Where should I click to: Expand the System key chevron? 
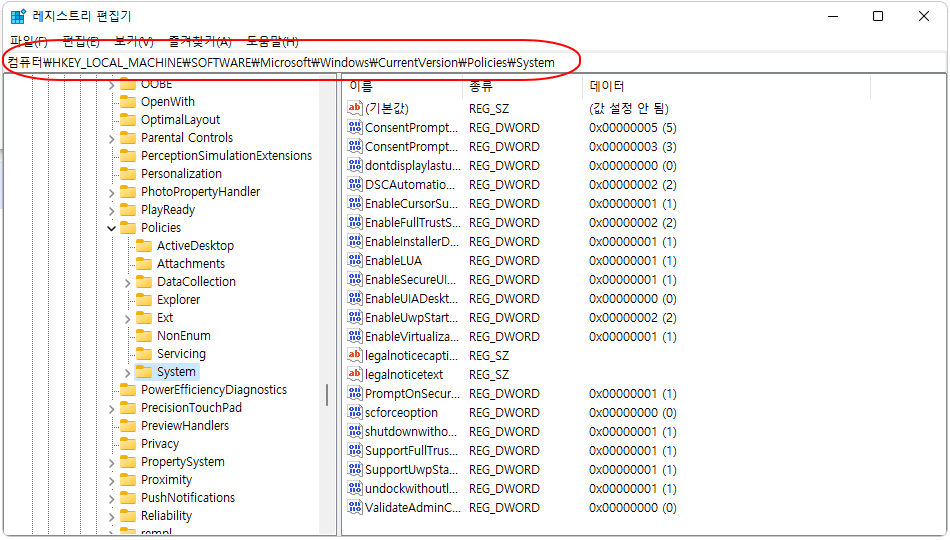coord(127,373)
